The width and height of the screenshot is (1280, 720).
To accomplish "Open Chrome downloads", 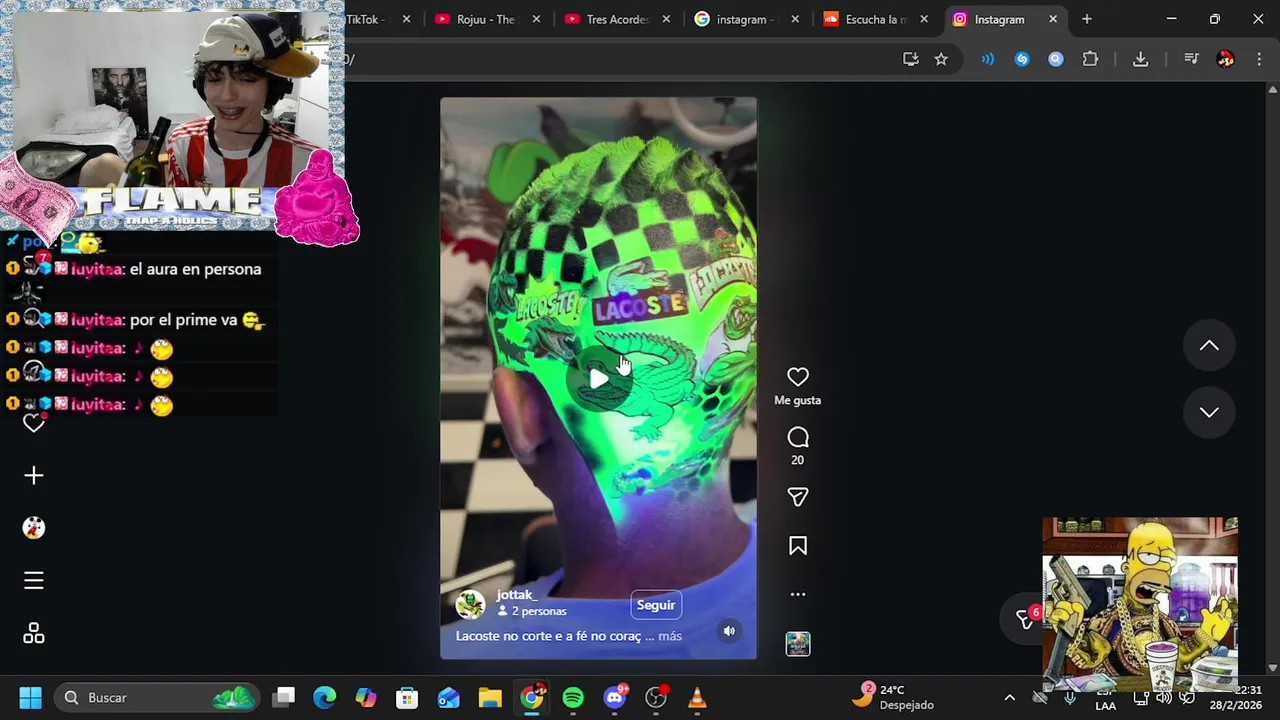I will 1140,59.
